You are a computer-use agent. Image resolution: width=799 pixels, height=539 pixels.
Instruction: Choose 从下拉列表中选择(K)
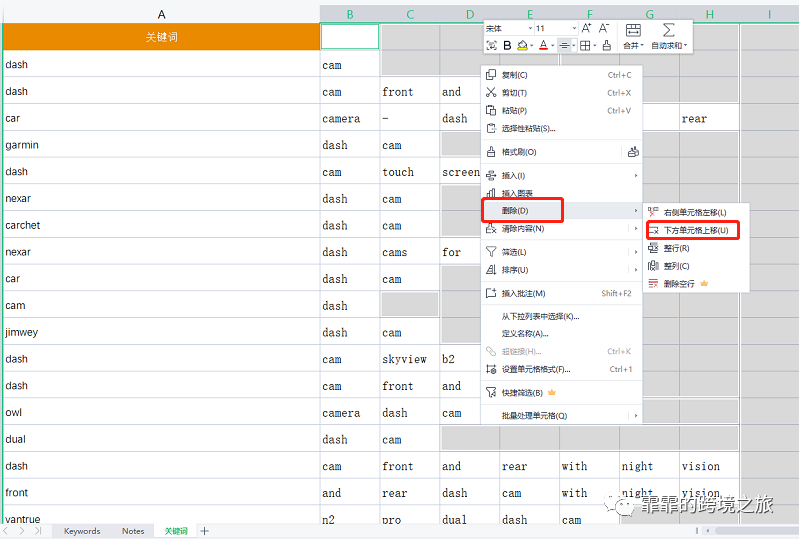point(562,316)
